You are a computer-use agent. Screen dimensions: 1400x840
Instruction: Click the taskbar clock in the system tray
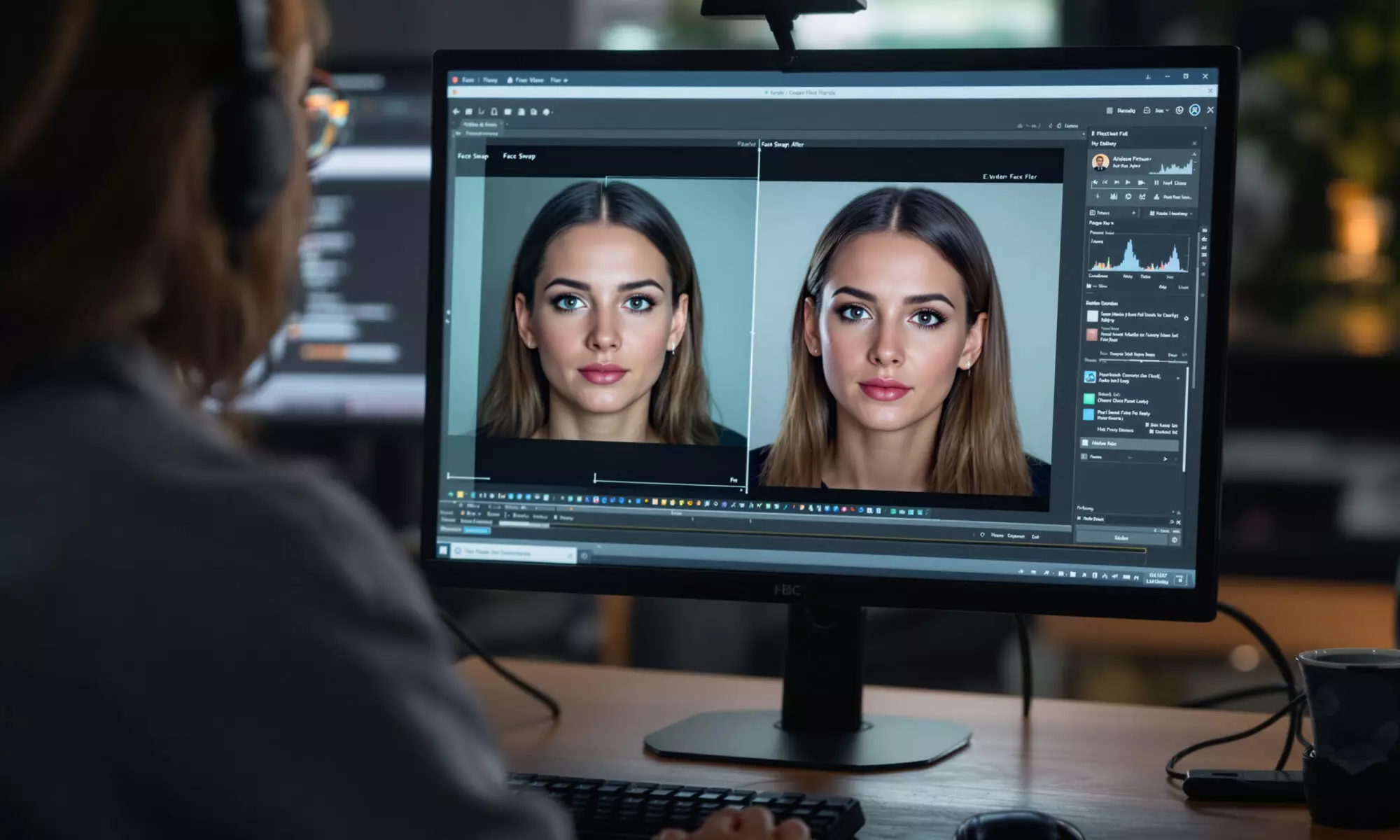point(1157,578)
